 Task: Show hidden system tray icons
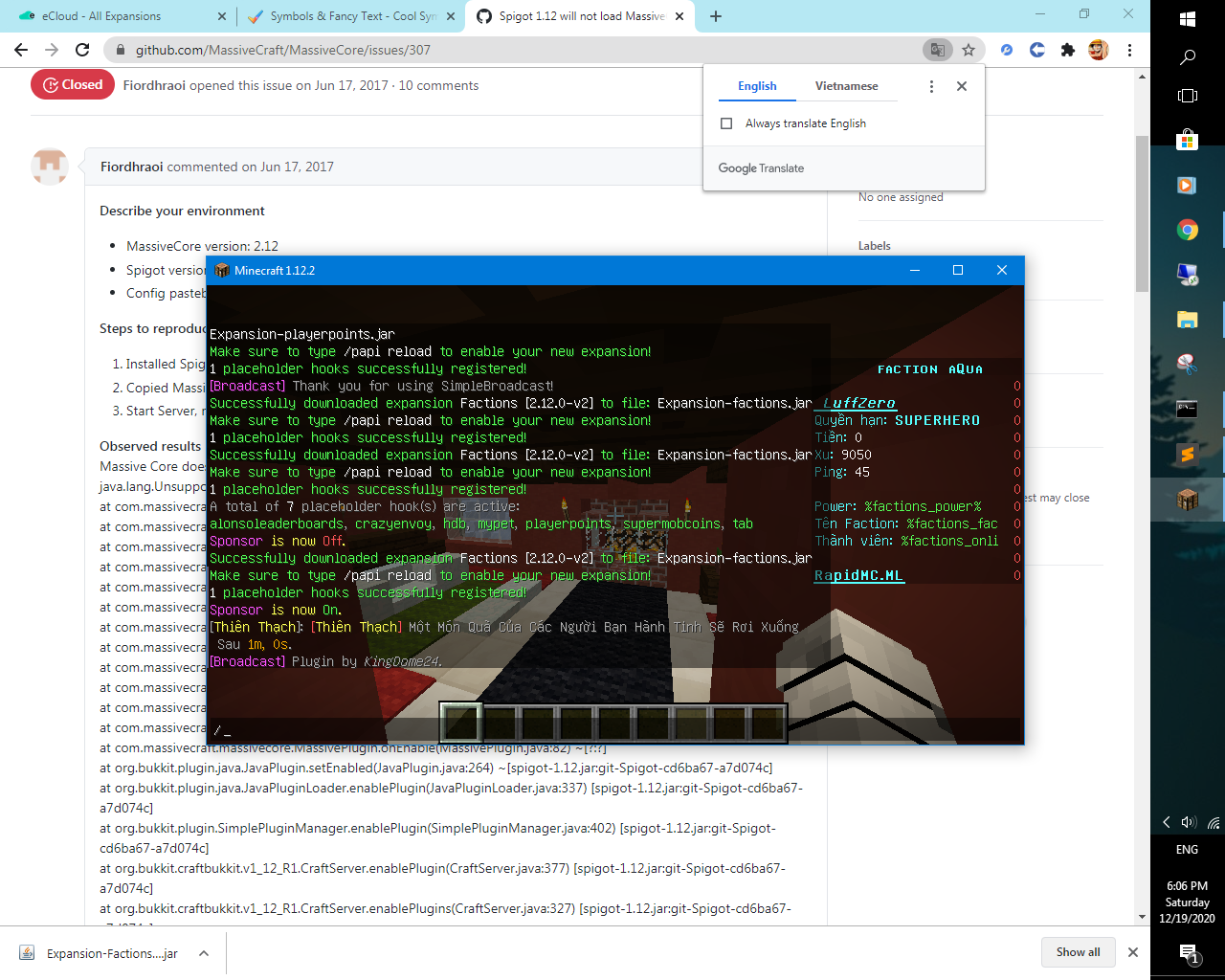[1166, 822]
